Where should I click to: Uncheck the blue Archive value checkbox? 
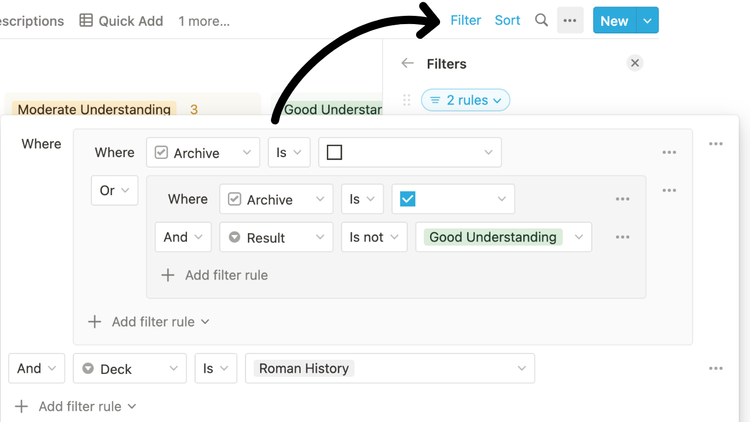click(407, 199)
